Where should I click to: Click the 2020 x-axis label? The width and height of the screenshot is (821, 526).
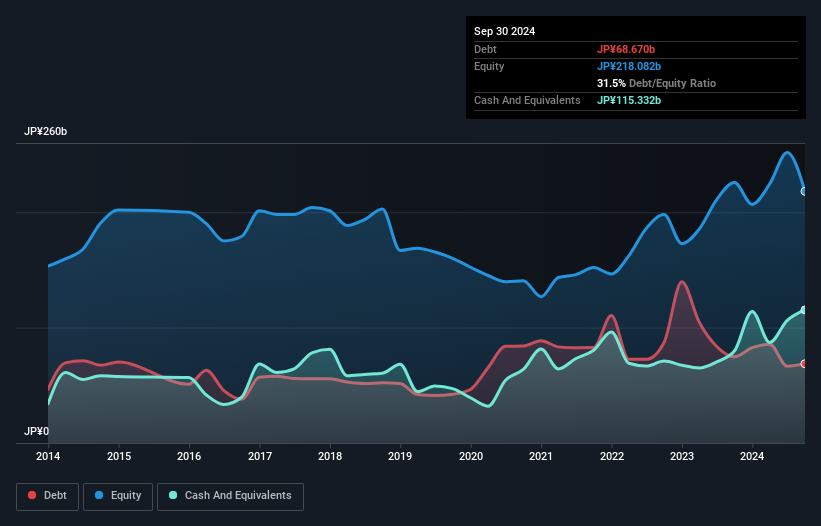point(471,456)
